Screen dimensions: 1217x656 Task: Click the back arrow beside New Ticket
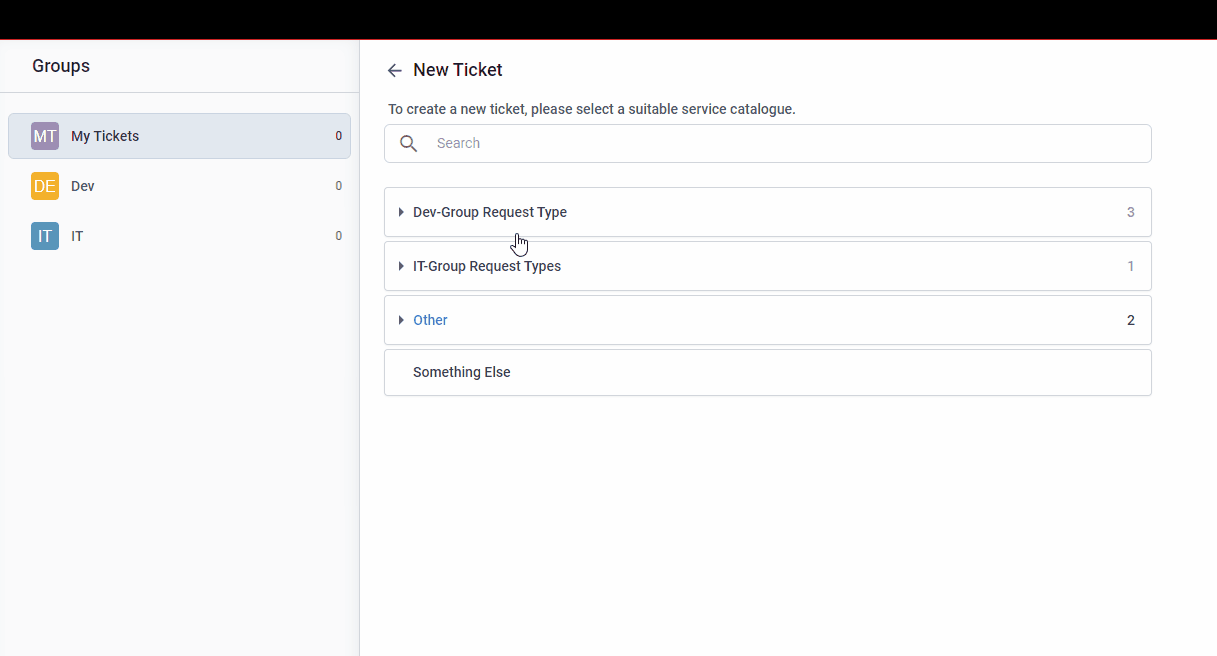[395, 70]
